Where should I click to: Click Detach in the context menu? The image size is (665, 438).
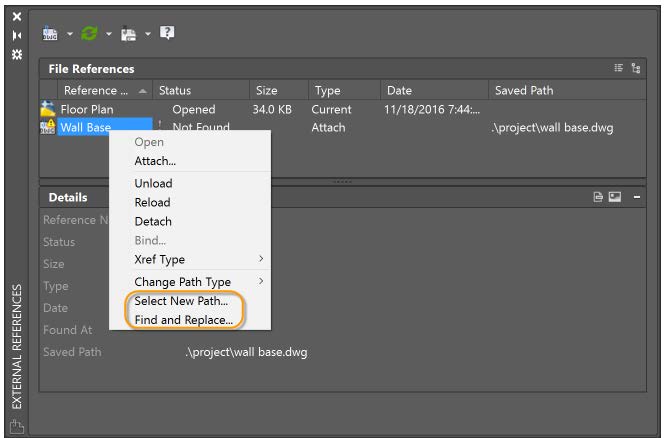click(153, 221)
